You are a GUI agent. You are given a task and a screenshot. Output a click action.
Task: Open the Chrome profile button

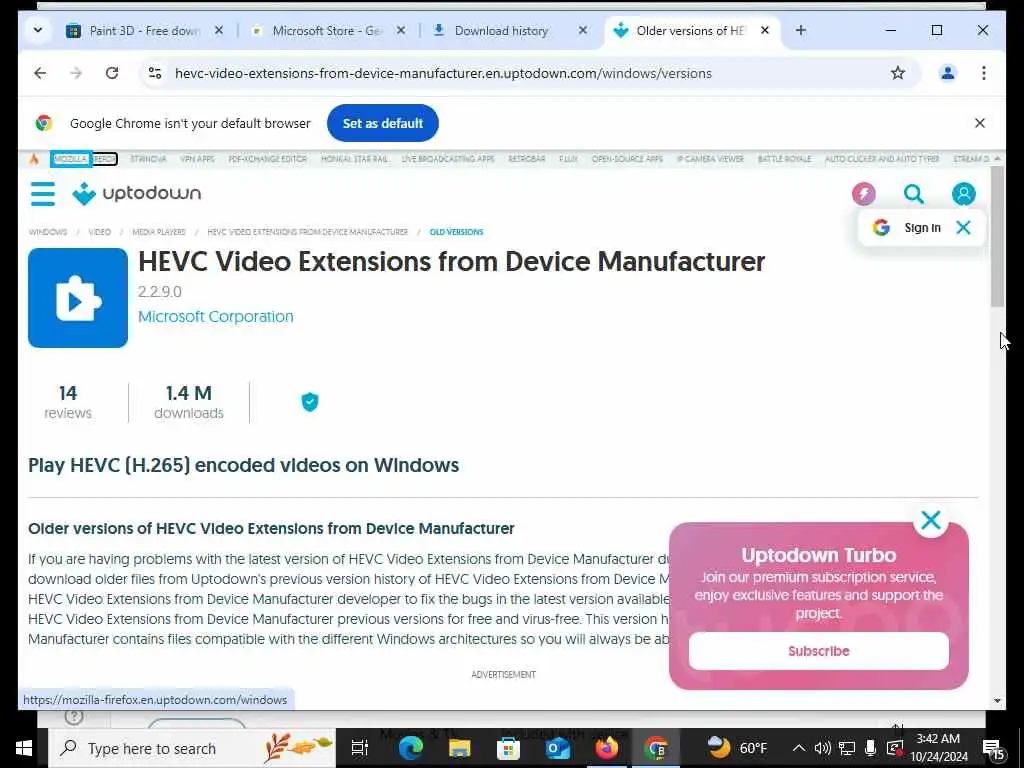click(x=948, y=73)
